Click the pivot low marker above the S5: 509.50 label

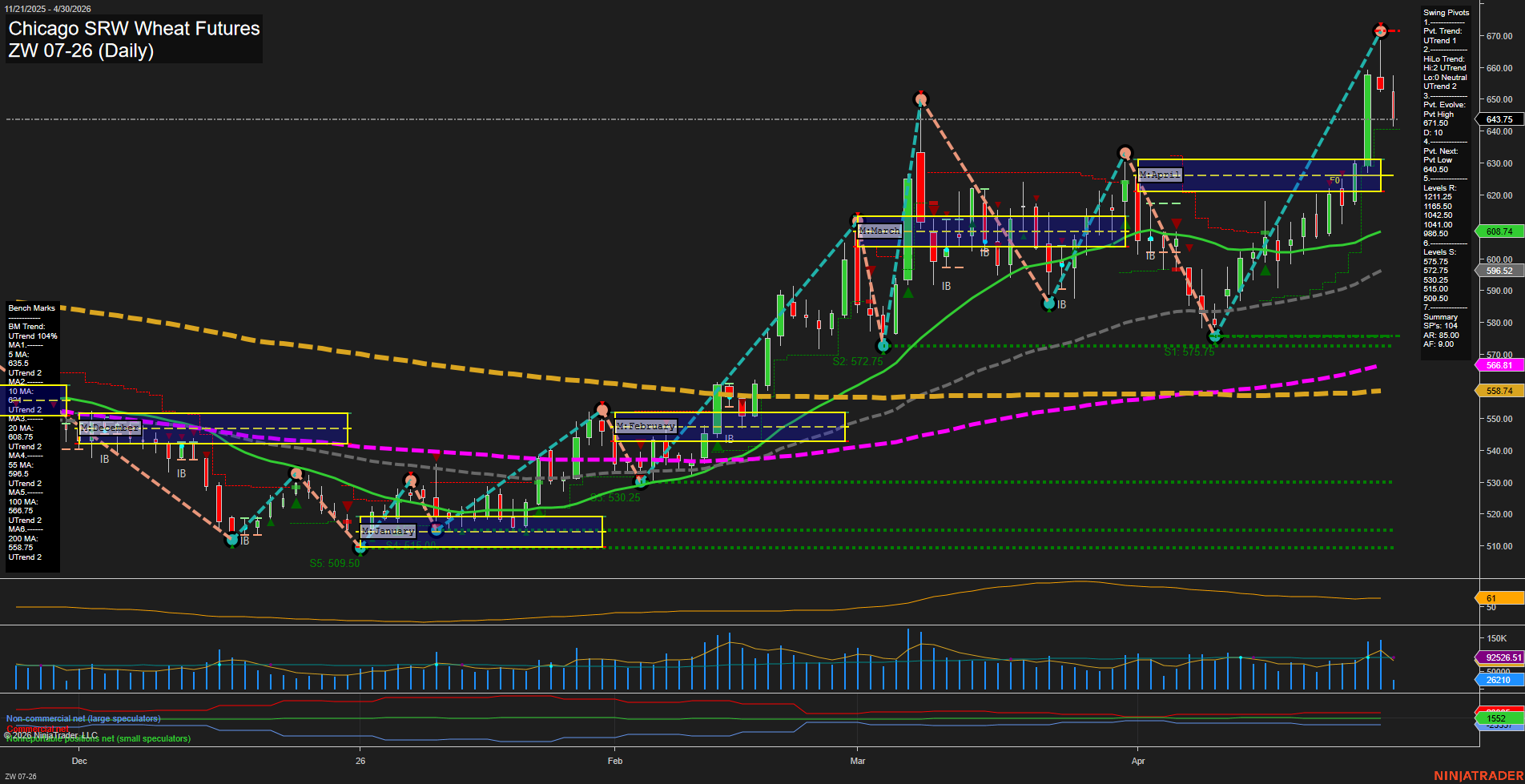coord(360,550)
